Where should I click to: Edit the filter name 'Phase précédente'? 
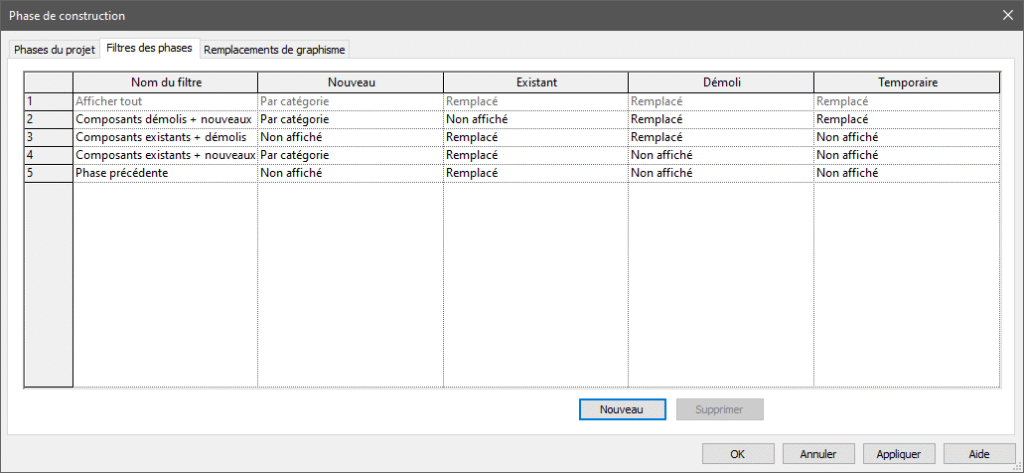pyautogui.click(x=165, y=173)
